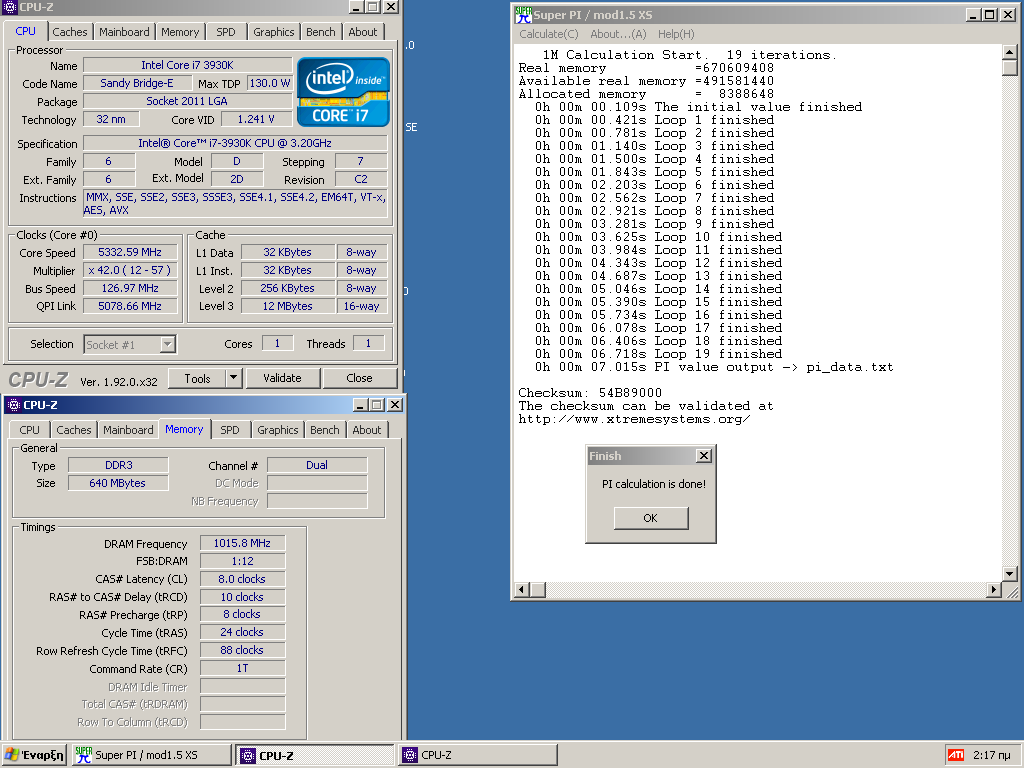Click the Close button in CPU-Z

tap(359, 378)
